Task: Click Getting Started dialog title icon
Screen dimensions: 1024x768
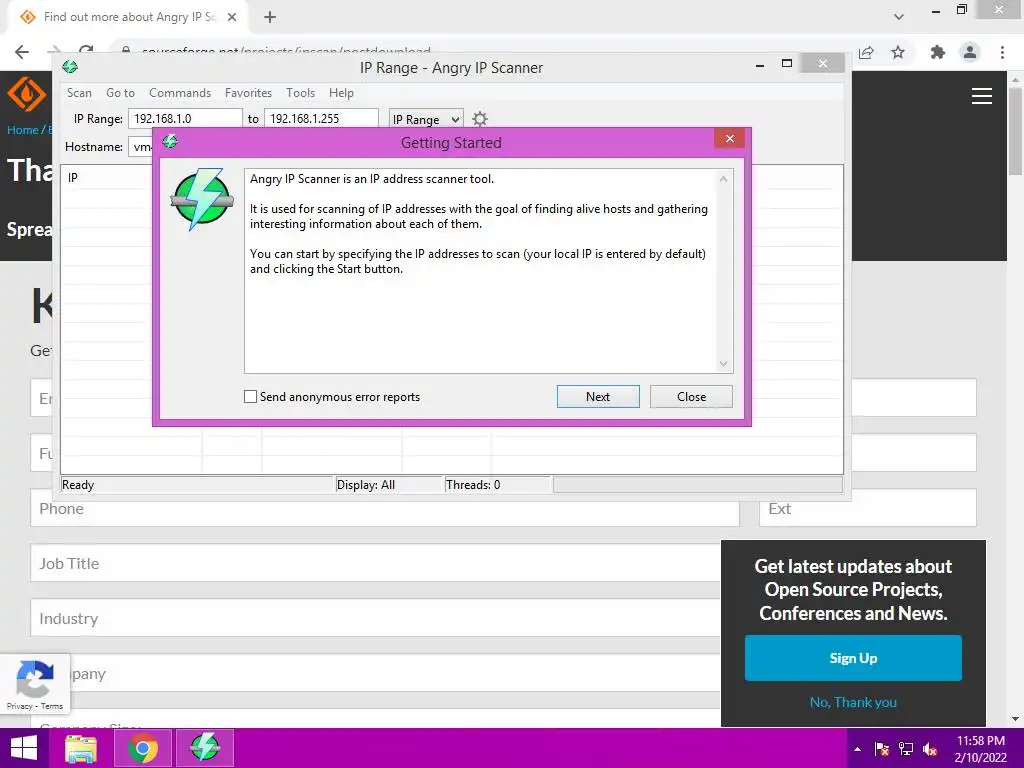Action: coord(170,141)
